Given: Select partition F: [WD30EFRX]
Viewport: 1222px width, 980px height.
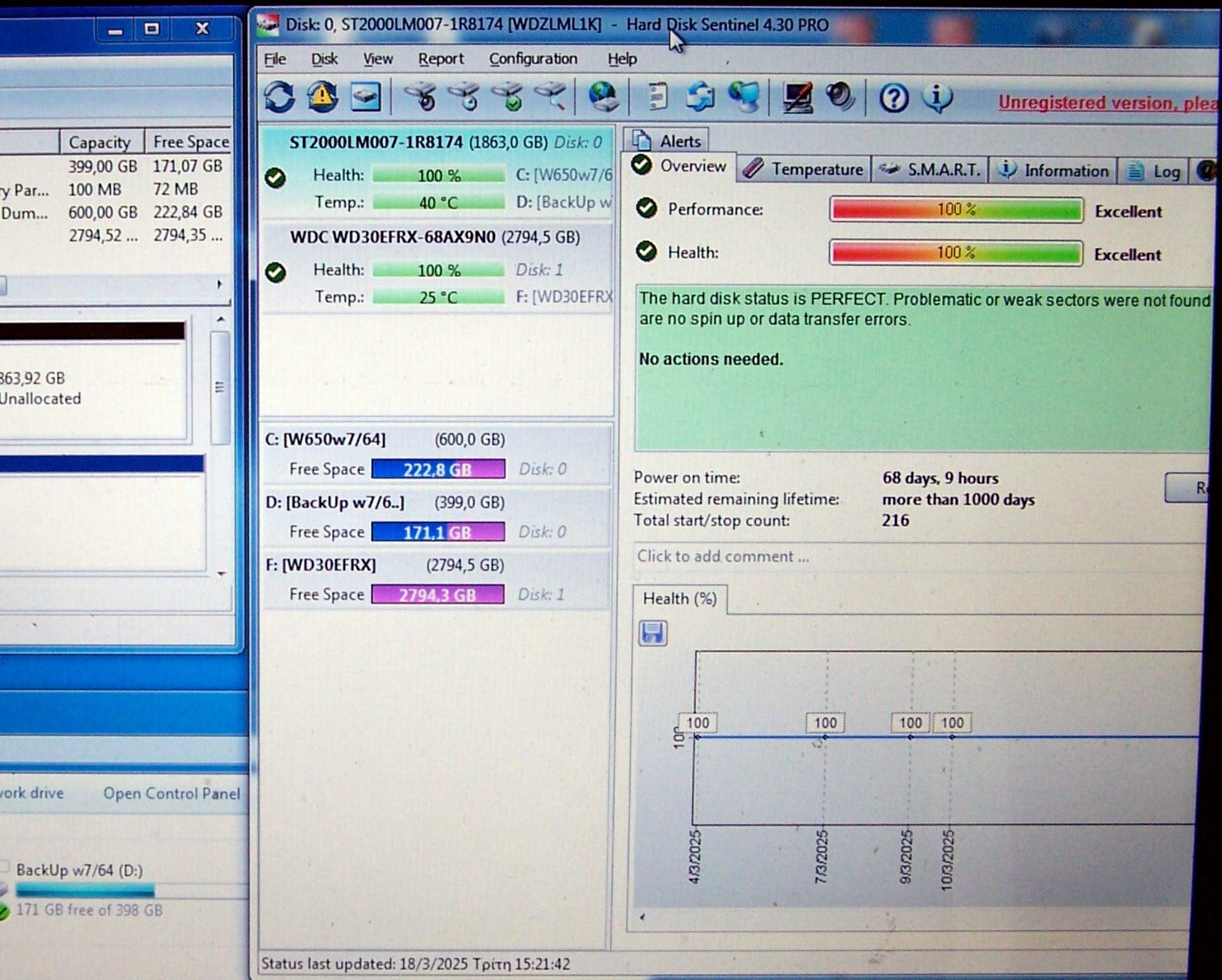Looking at the screenshot, I should tap(436, 579).
